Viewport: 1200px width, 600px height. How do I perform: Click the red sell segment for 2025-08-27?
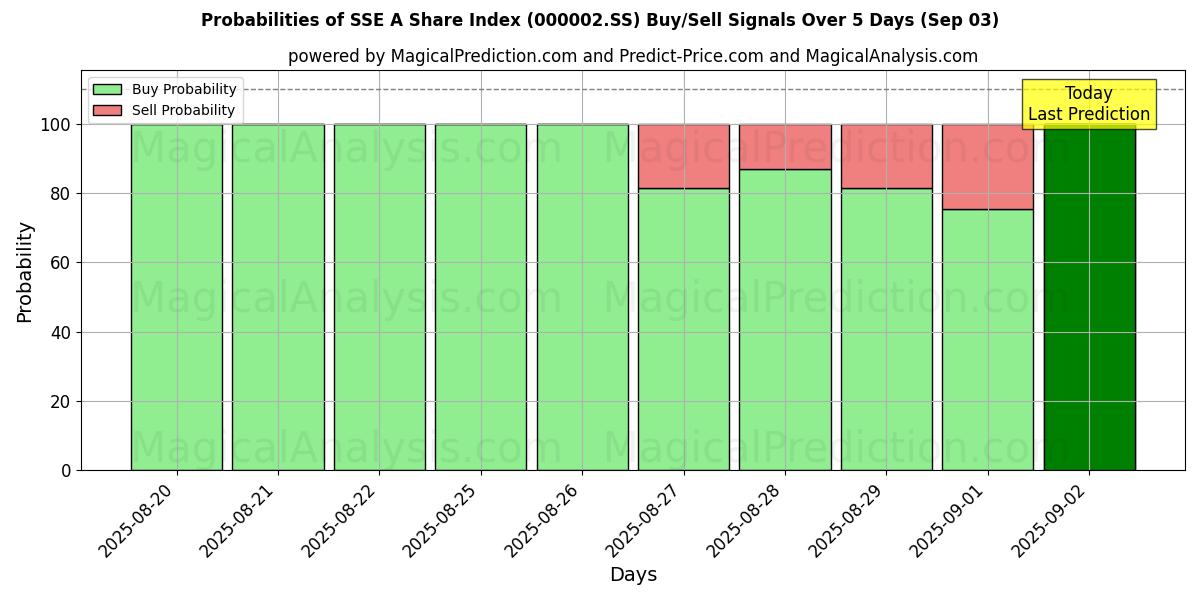pos(684,156)
